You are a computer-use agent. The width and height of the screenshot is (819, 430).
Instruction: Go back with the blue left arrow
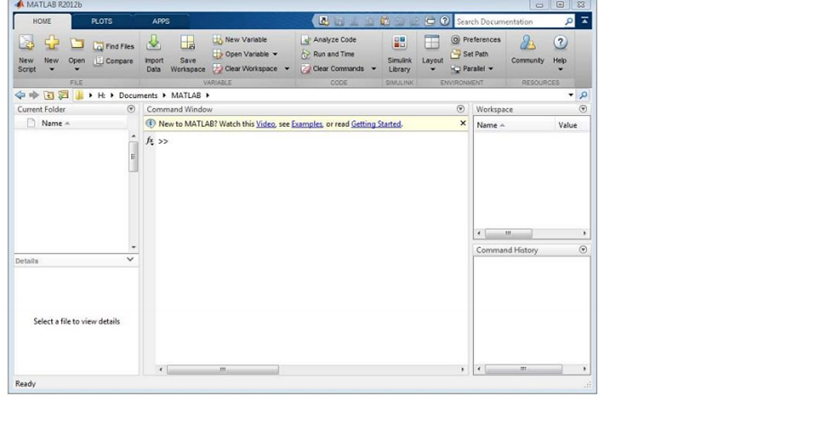click(20, 95)
